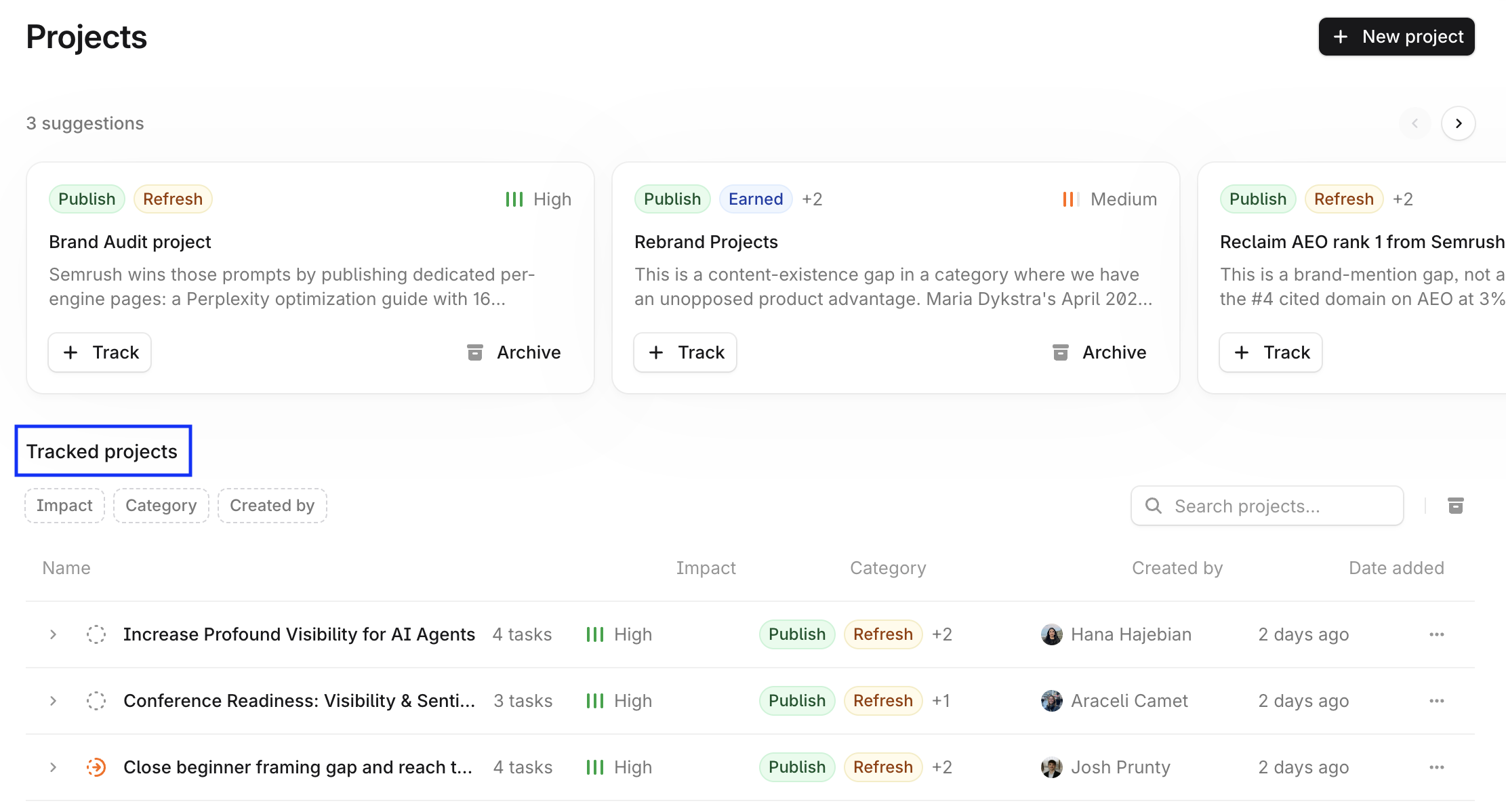Sort by the Name column header
Screen dimensions: 1506x812
(66, 568)
